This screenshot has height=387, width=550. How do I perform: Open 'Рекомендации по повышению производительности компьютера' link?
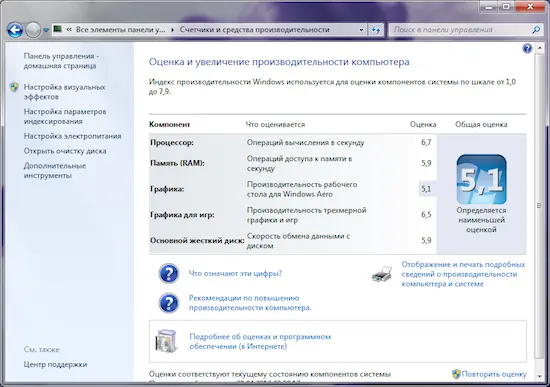click(250, 303)
